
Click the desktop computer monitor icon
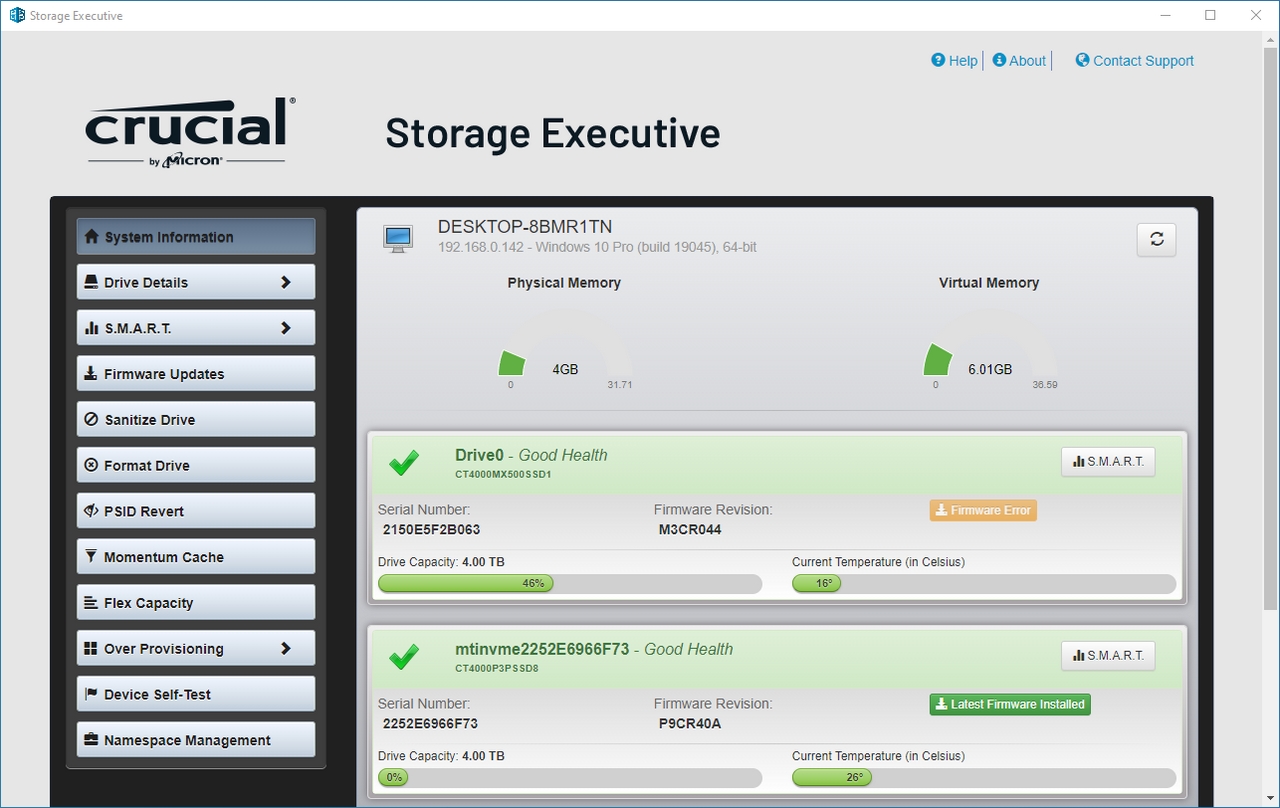click(x=398, y=238)
